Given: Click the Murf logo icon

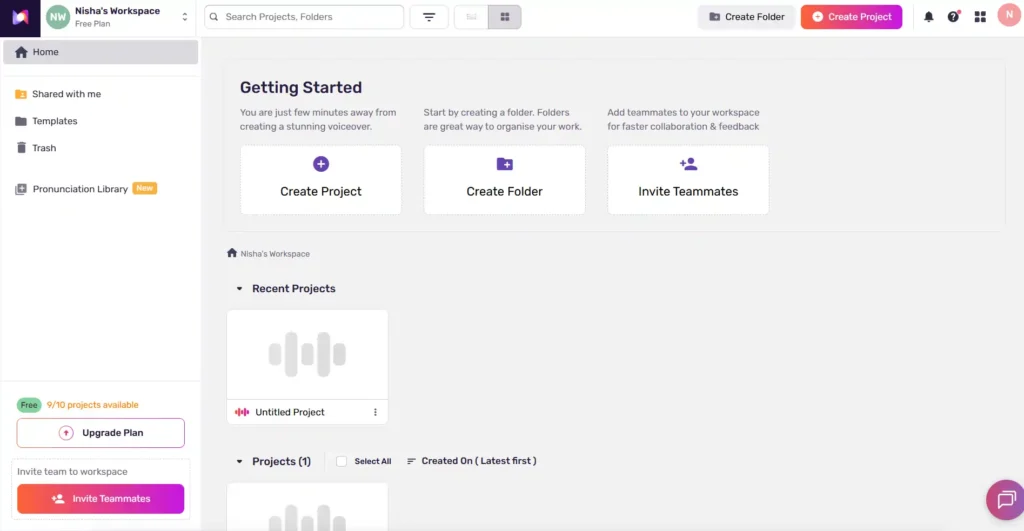Looking at the screenshot, I should (20, 18).
